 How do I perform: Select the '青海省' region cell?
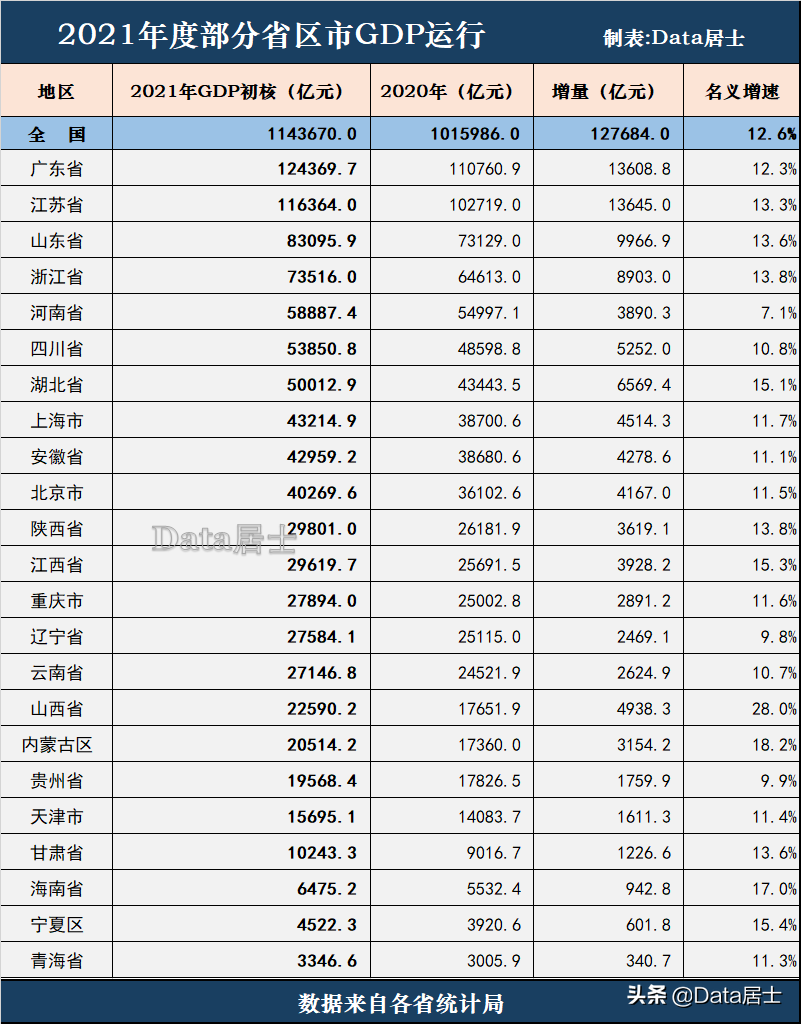point(57,959)
